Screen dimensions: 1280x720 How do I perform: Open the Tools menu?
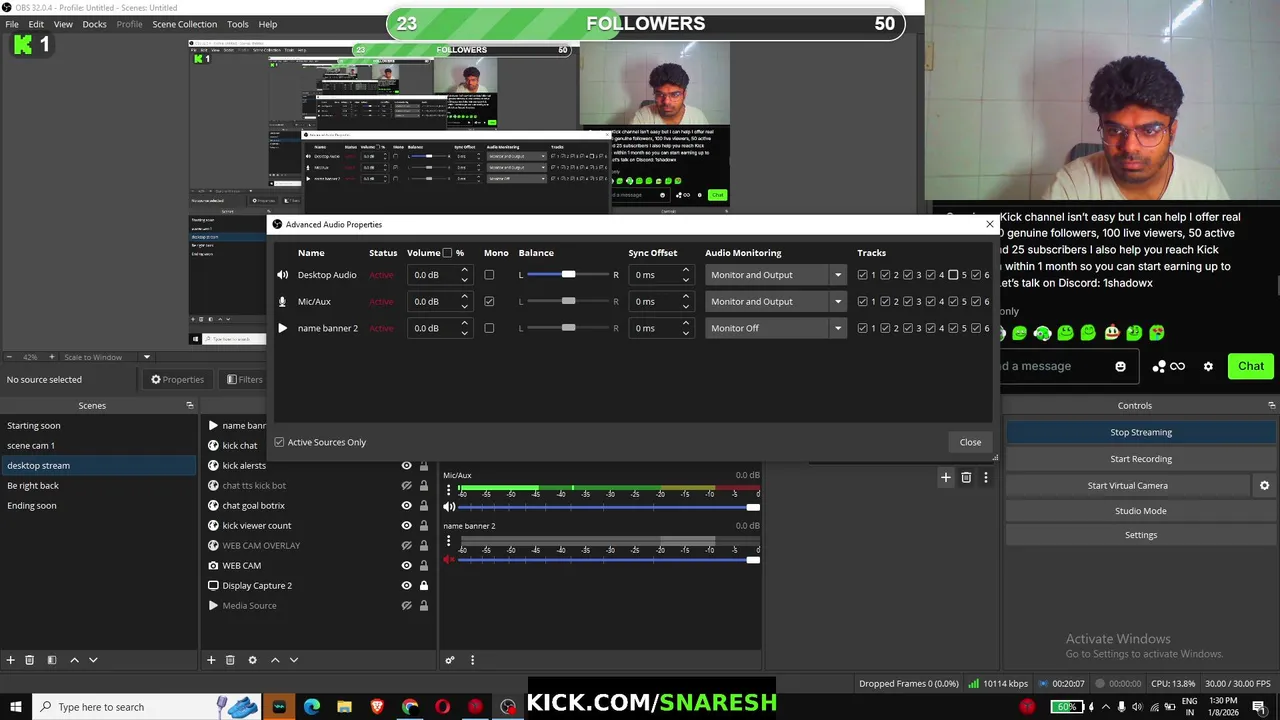[238, 24]
